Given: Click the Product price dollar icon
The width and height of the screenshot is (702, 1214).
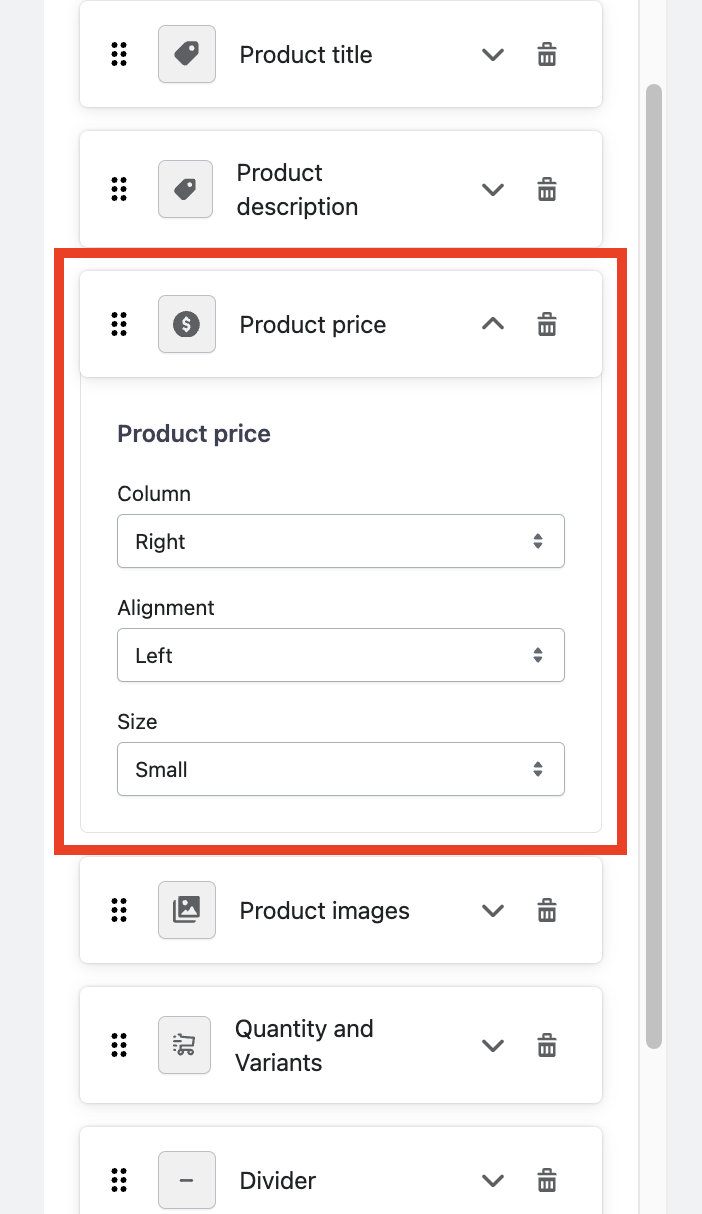Looking at the screenshot, I should coord(187,324).
